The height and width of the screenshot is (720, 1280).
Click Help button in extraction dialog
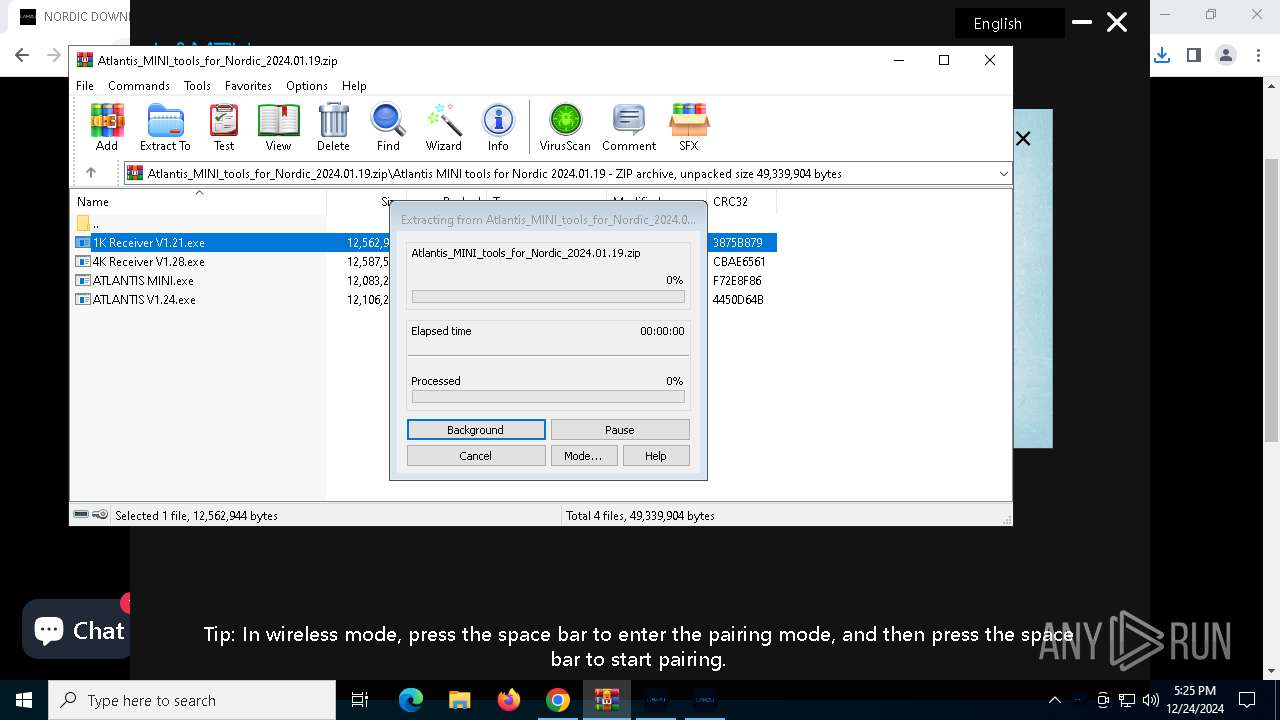click(656, 456)
